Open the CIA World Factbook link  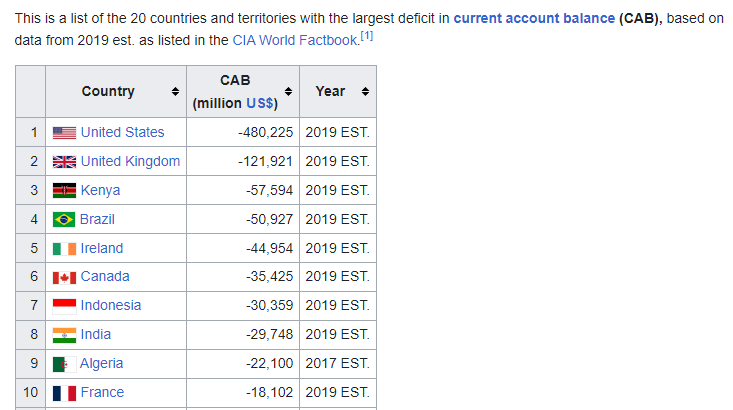click(x=294, y=40)
